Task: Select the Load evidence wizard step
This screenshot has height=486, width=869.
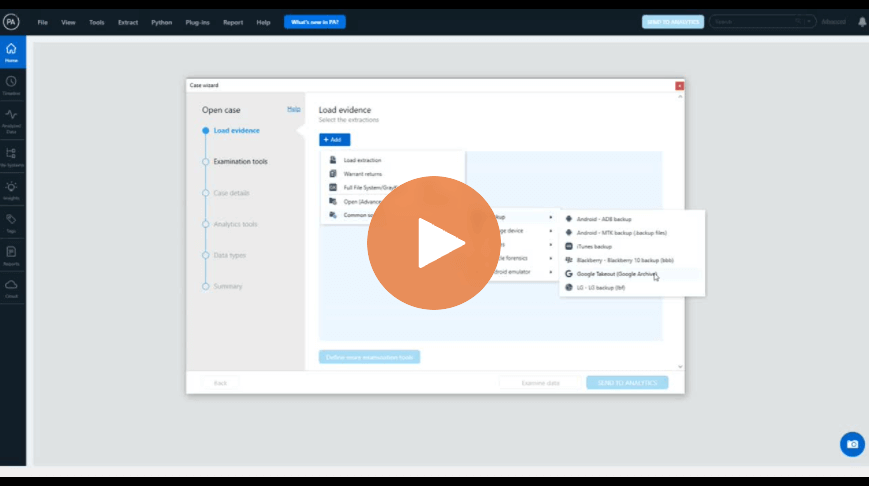Action: tap(236, 130)
